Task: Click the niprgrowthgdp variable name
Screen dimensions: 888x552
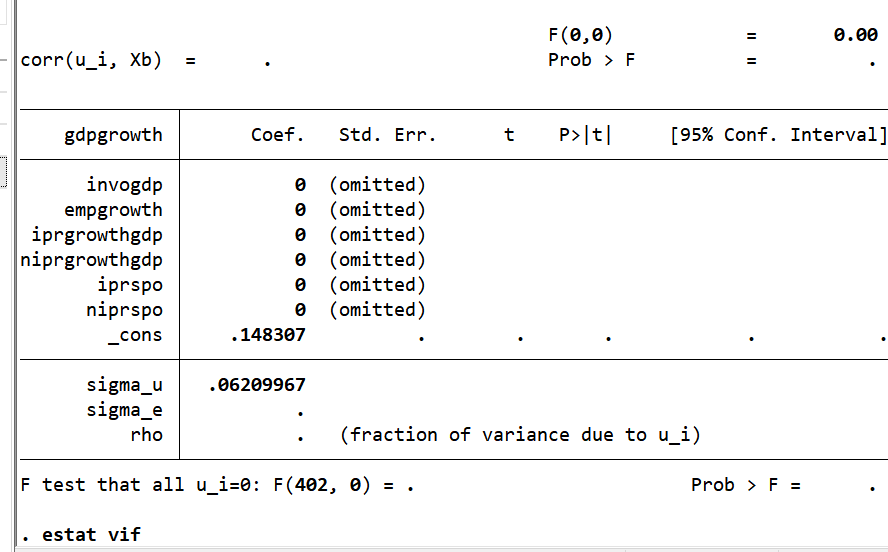Action: click(x=91, y=260)
